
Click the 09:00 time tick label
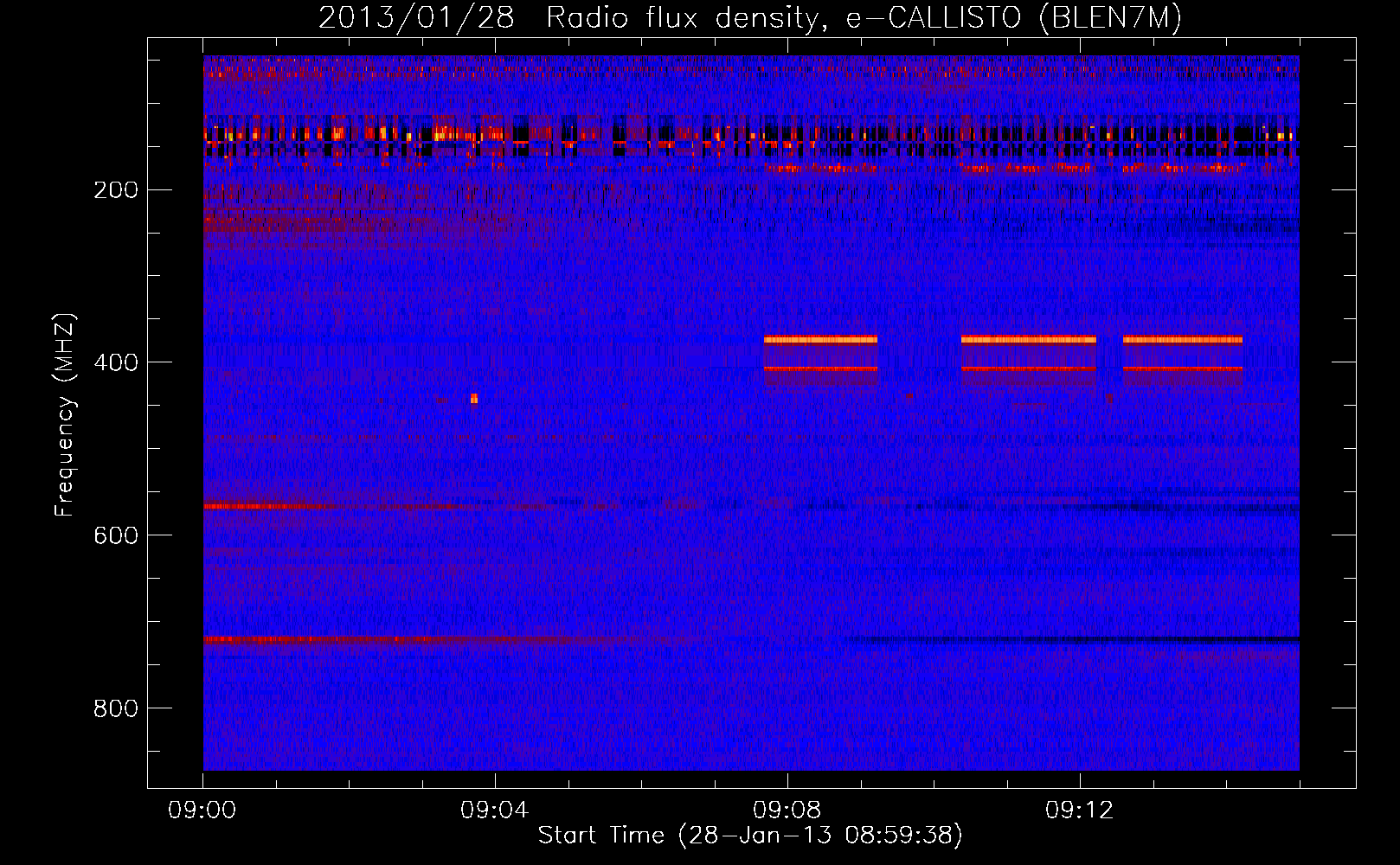click(x=202, y=811)
